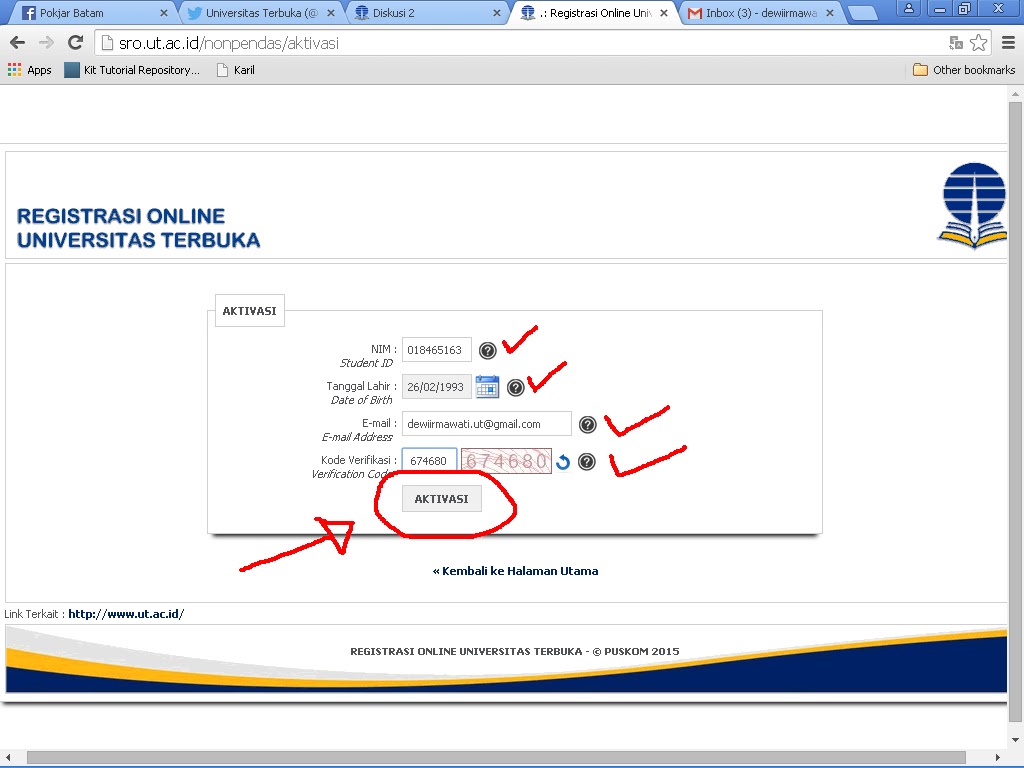
Task: Click the Chrome user profile icon
Action: (x=908, y=8)
